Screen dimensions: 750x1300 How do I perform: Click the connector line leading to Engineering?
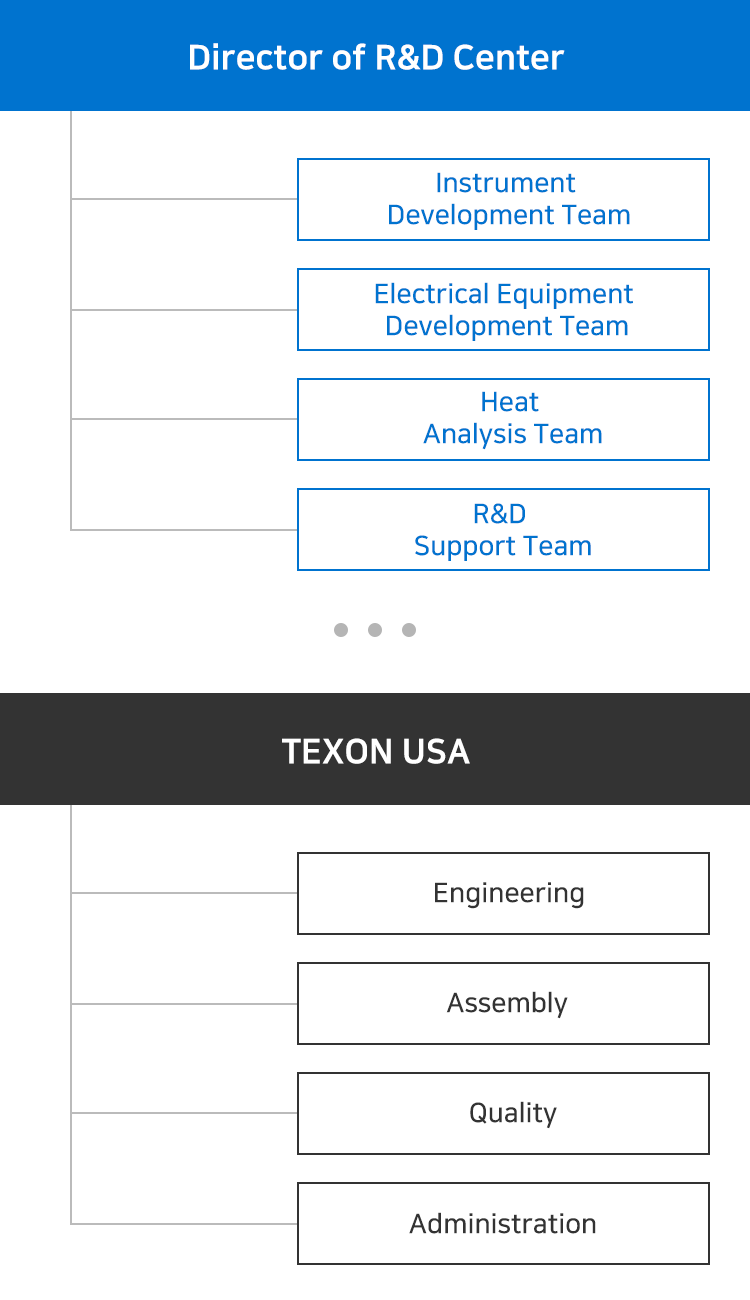(184, 893)
